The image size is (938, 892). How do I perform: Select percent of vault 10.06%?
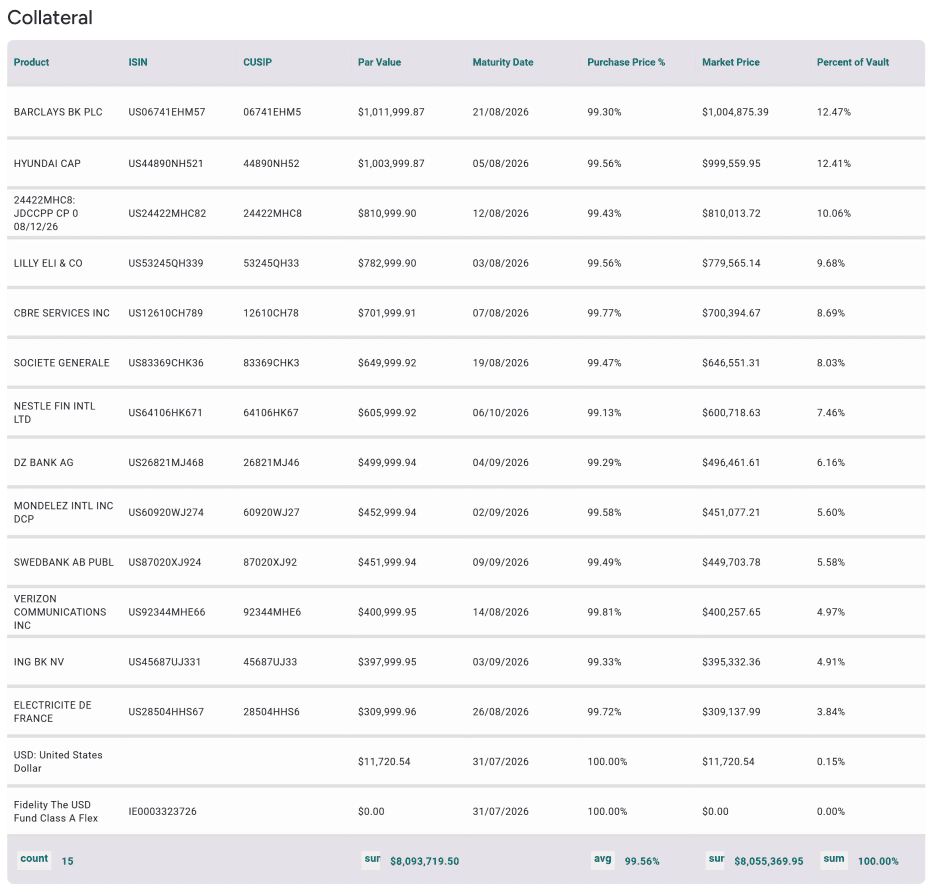[834, 214]
